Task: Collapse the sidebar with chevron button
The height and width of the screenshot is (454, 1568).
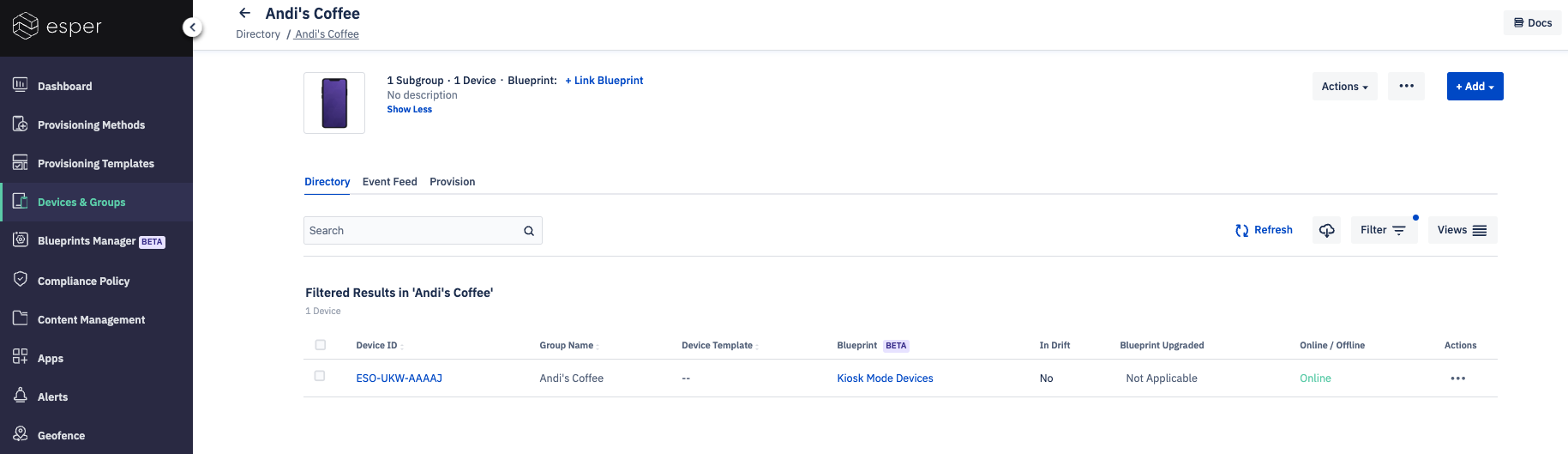Action: pos(193,27)
